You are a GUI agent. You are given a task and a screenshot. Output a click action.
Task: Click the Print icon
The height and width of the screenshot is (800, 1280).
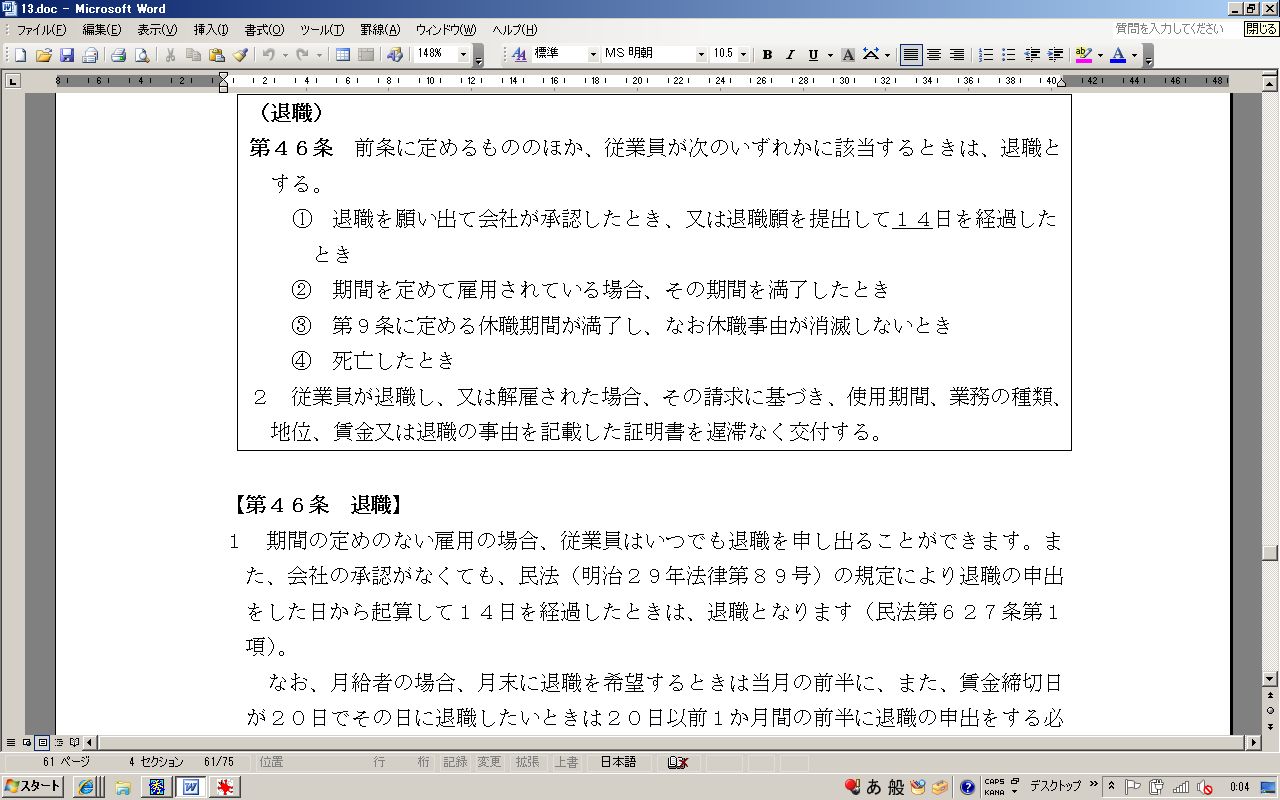point(118,55)
